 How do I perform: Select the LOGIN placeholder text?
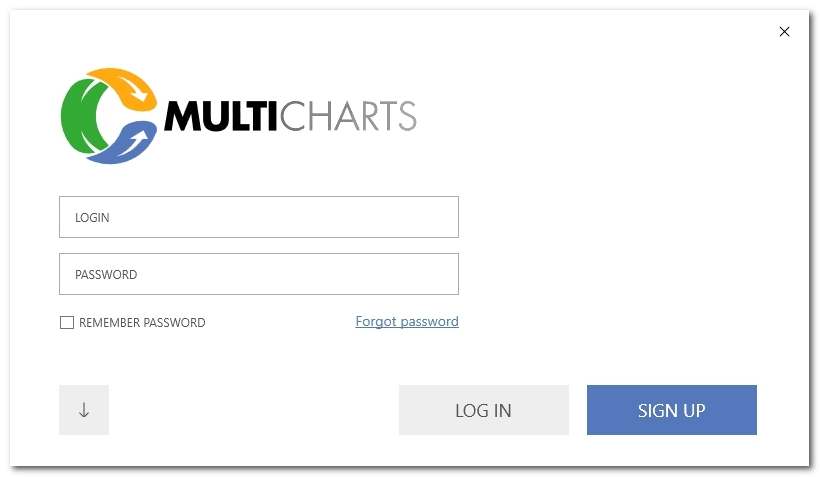pos(92,218)
